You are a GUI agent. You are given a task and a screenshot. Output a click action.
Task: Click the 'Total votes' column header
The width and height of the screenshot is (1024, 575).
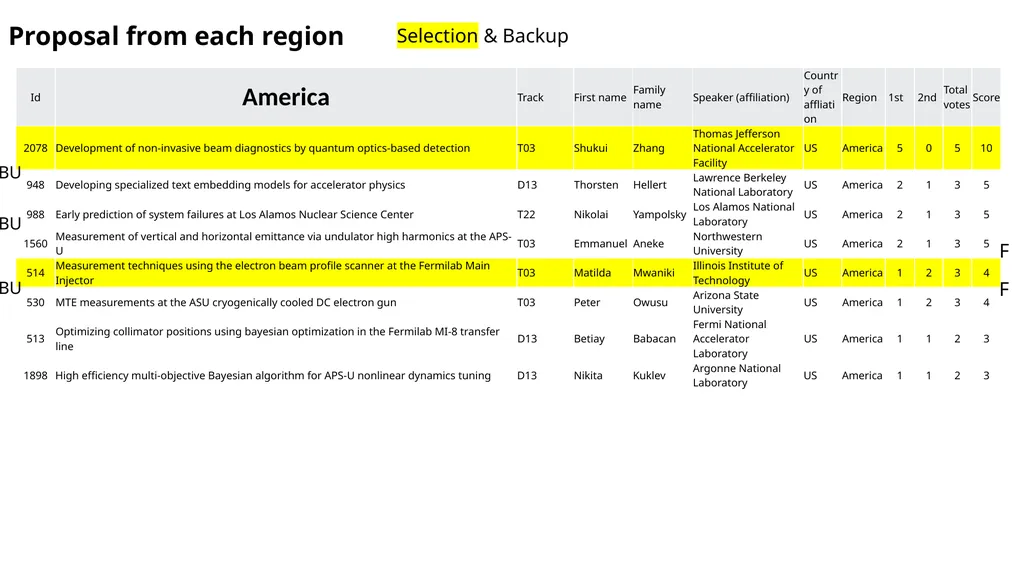(956, 97)
